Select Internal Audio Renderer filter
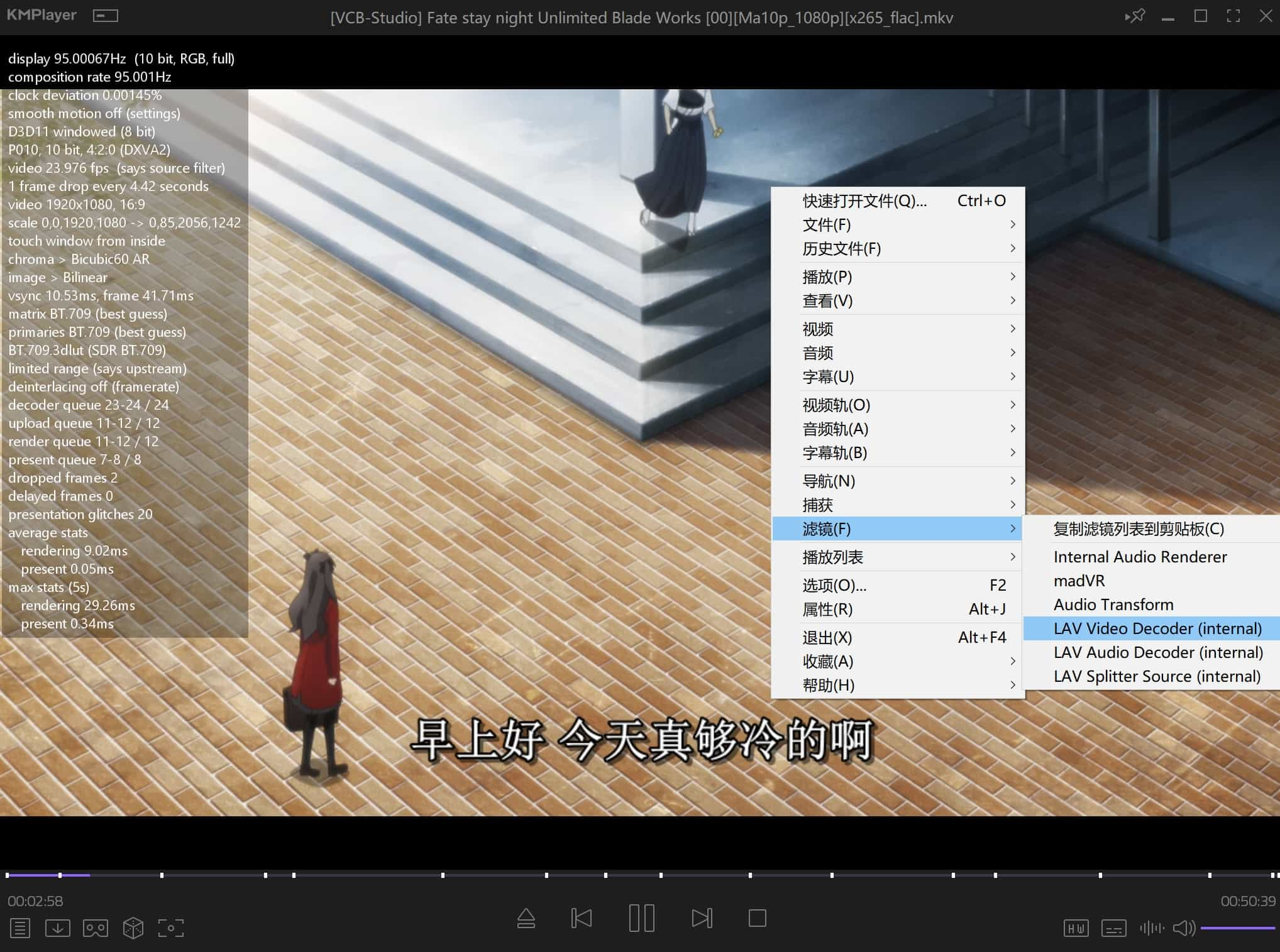Viewport: 1280px width, 952px height. 1152,557
